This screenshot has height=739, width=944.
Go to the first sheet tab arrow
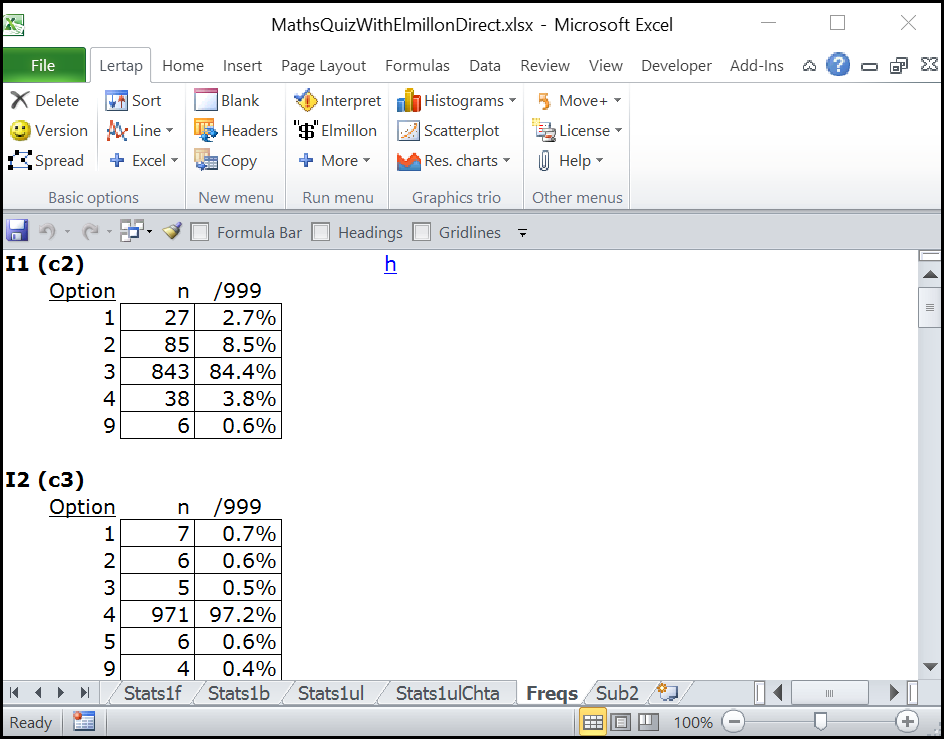point(14,693)
